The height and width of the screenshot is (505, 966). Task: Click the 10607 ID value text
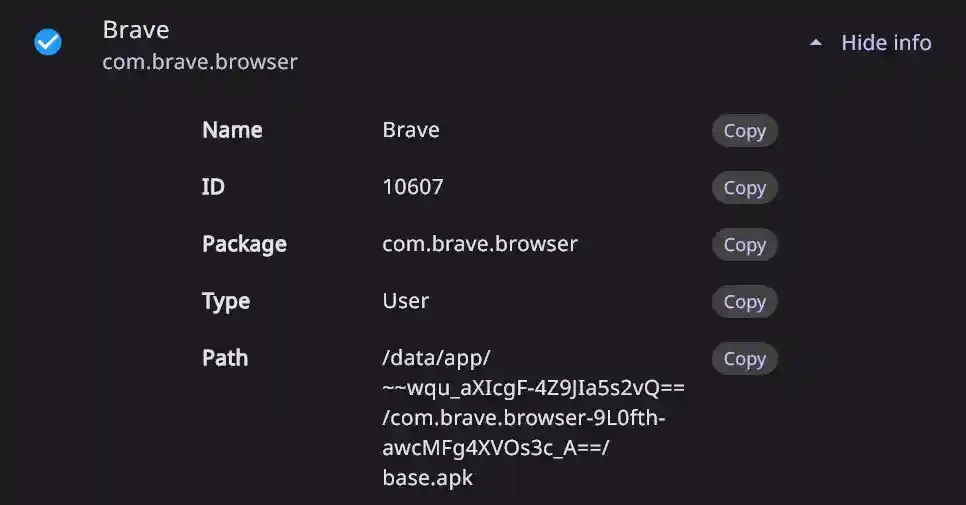point(413,187)
